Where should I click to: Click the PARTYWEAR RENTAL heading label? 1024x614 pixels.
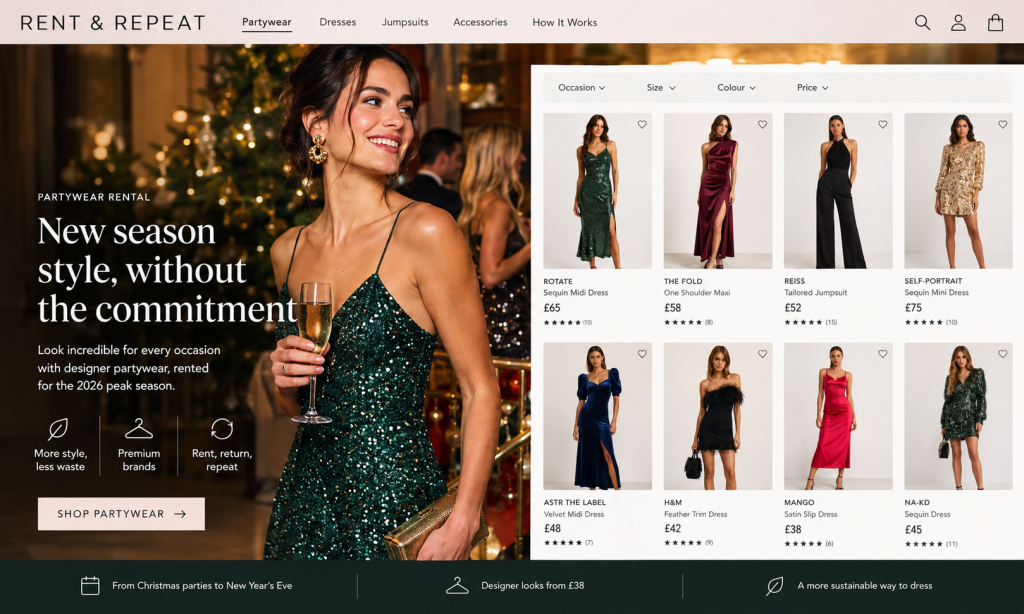(94, 197)
